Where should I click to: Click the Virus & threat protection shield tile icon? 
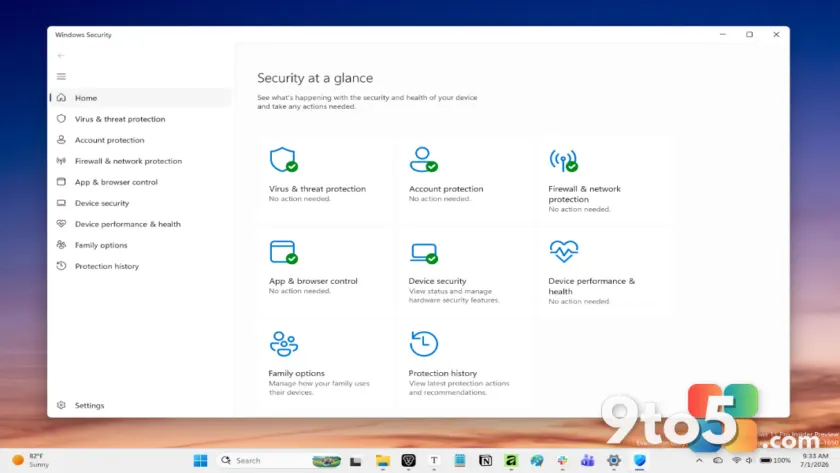283,160
